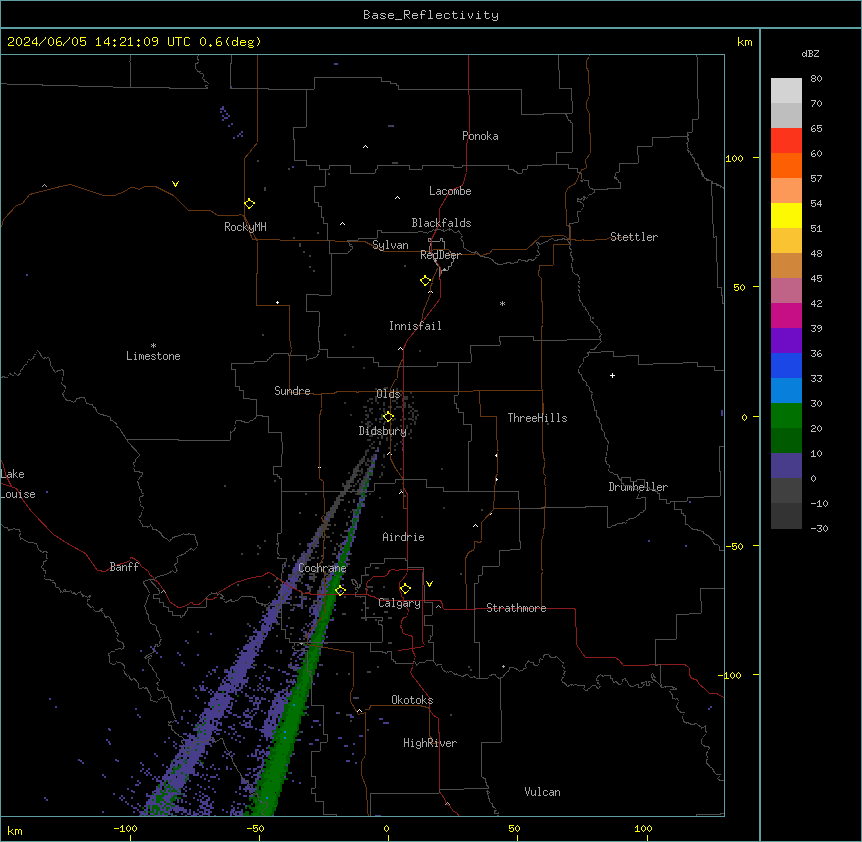Pick the purple 10 dBZ legend swatch
Image resolution: width=862 pixels, height=842 pixels.
[786, 466]
